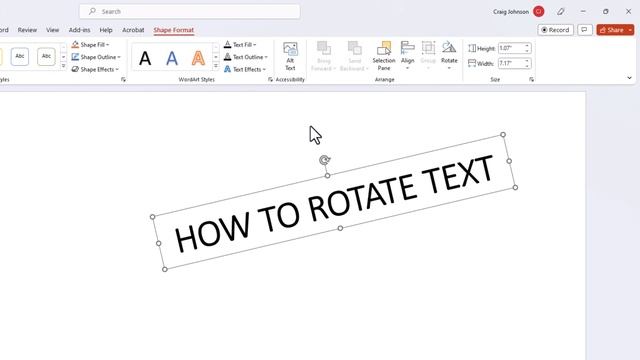Open the Shape Outline options
This screenshot has height=360, width=640.
pos(96,57)
